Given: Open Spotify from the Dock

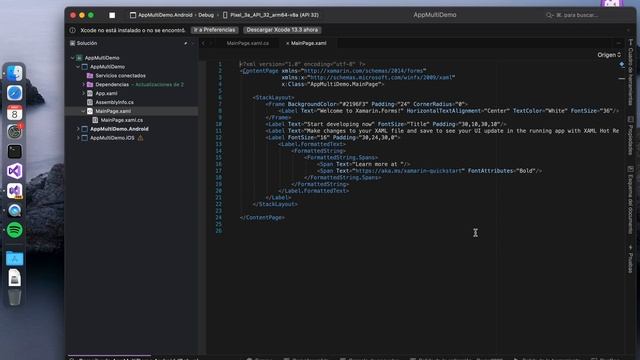Looking at the screenshot, I should point(15,230).
